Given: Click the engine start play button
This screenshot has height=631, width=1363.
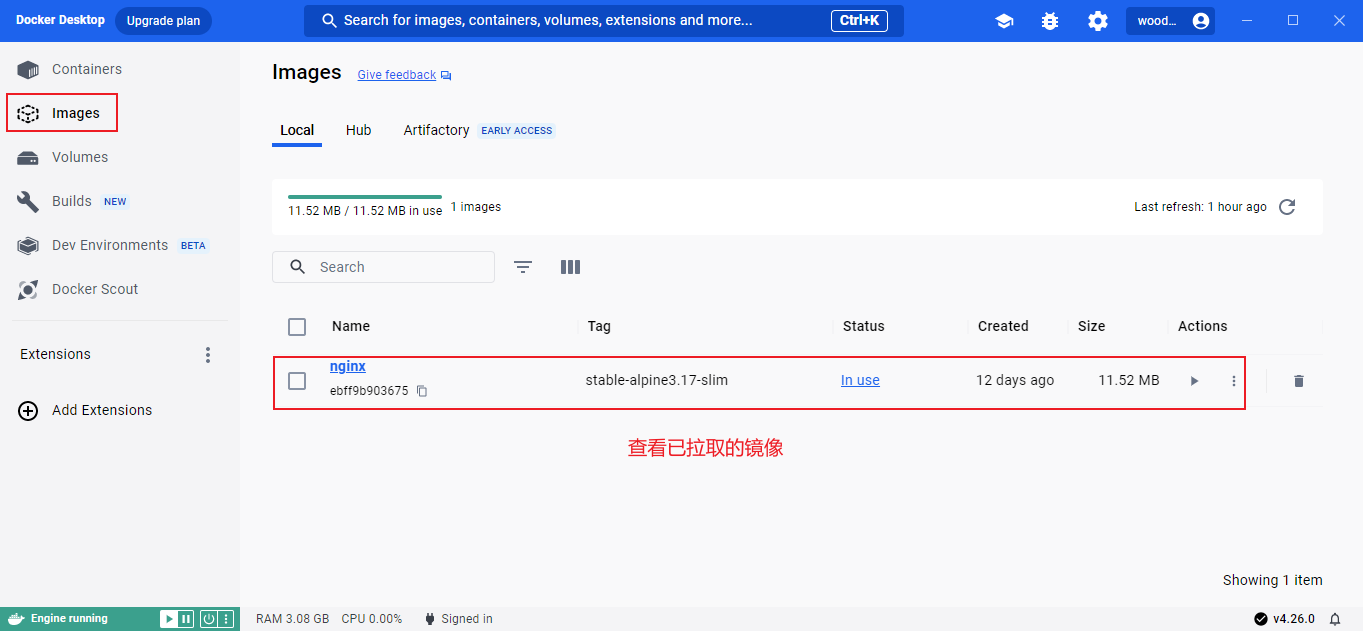Looking at the screenshot, I should (x=169, y=619).
